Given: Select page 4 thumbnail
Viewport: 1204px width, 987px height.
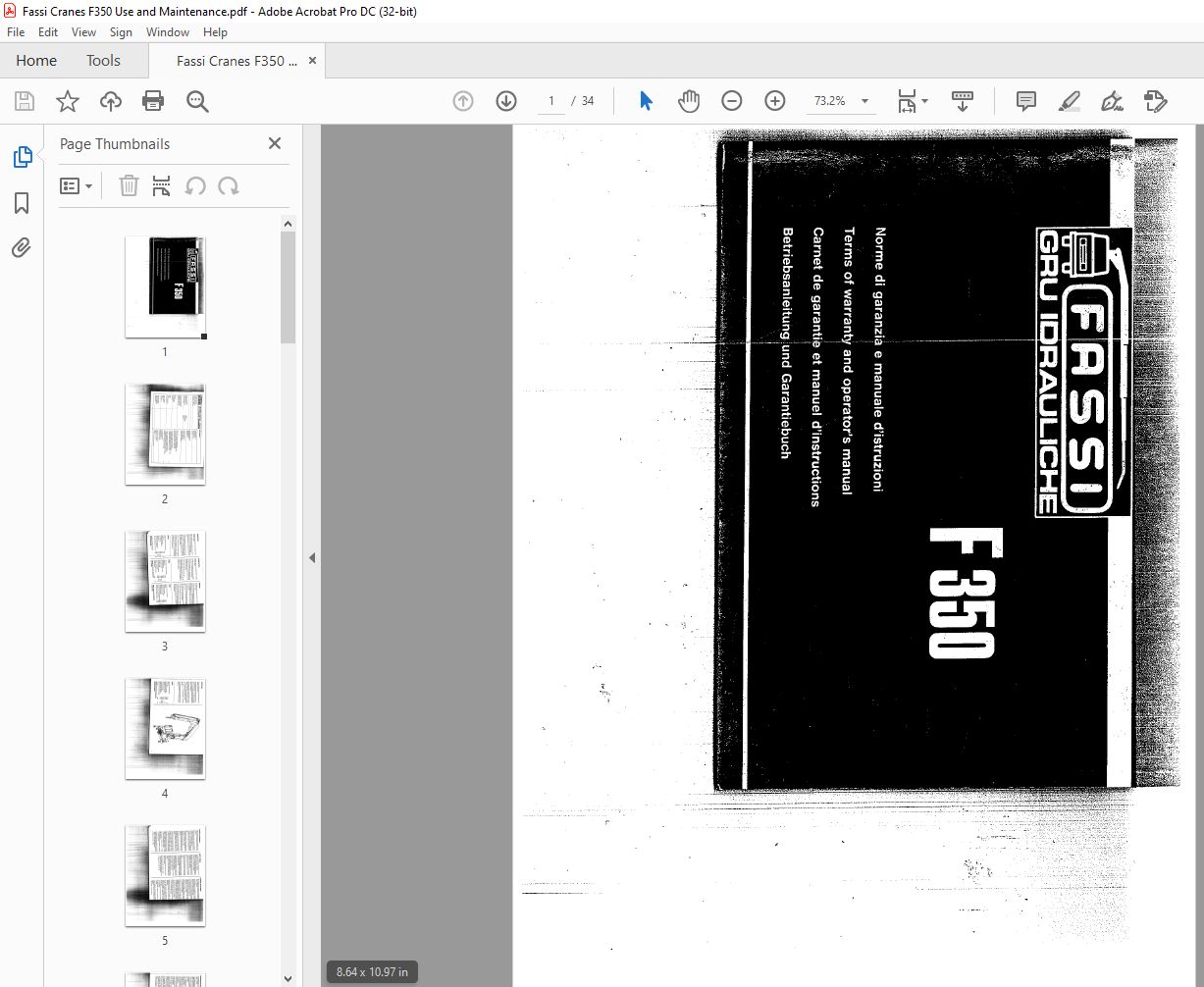Looking at the screenshot, I should (x=165, y=729).
